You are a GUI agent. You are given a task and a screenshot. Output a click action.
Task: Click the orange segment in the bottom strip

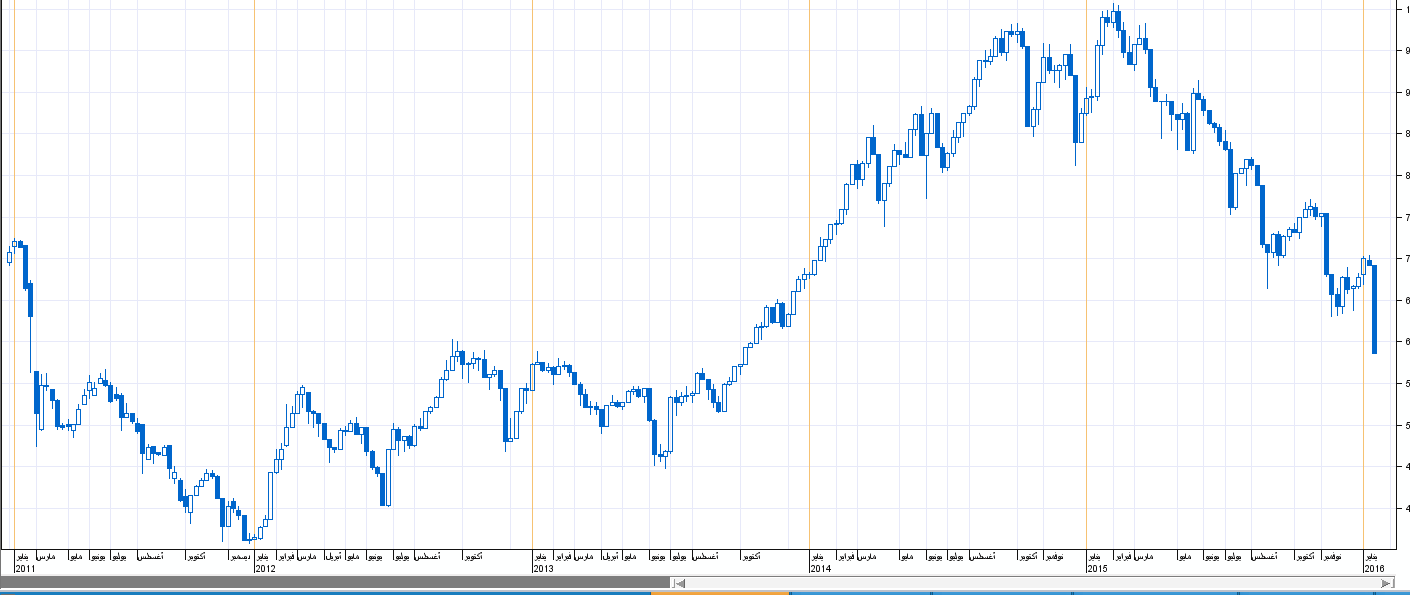[x=720, y=593]
